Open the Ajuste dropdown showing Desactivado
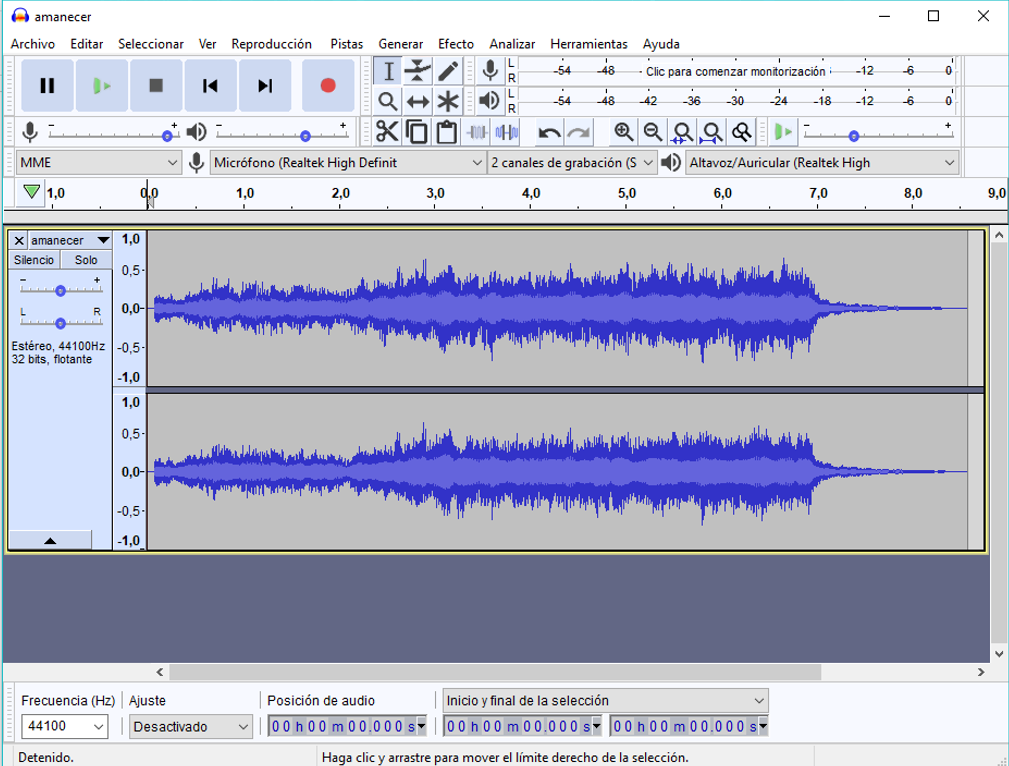This screenshot has height=766, width=1009. (x=190, y=726)
